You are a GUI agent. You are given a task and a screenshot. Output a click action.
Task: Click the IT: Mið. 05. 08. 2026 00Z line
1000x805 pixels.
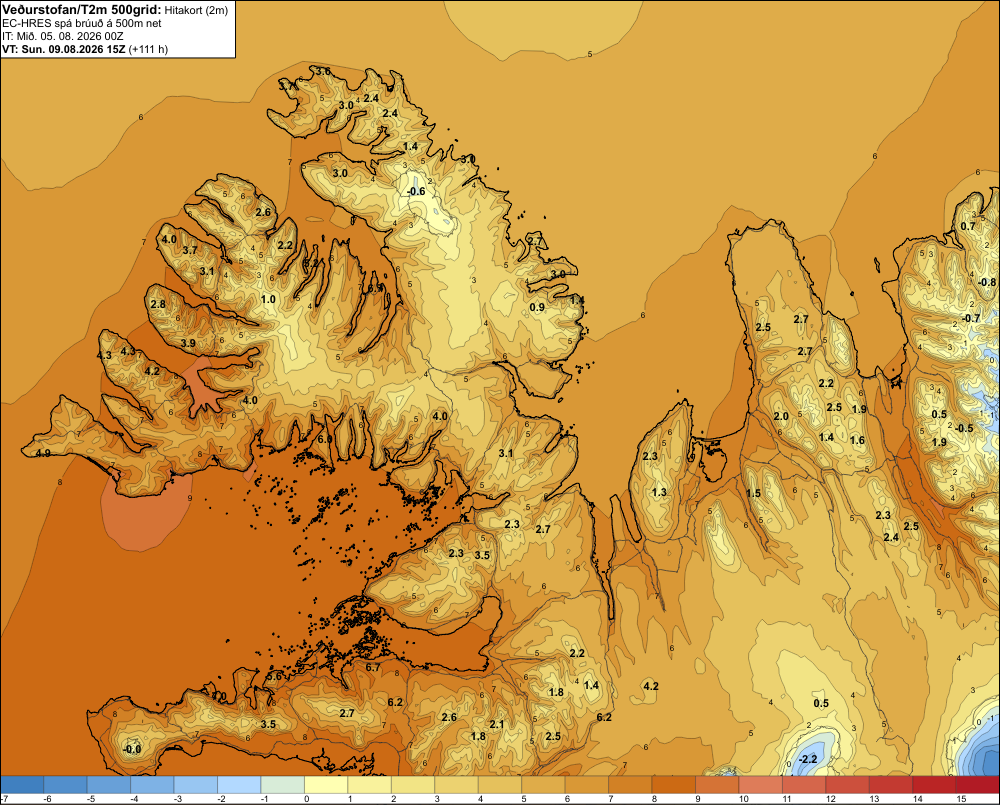tap(62, 36)
